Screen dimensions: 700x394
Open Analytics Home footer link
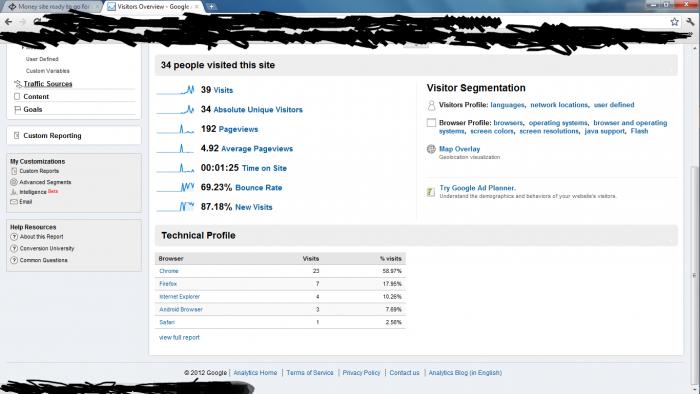[255, 373]
